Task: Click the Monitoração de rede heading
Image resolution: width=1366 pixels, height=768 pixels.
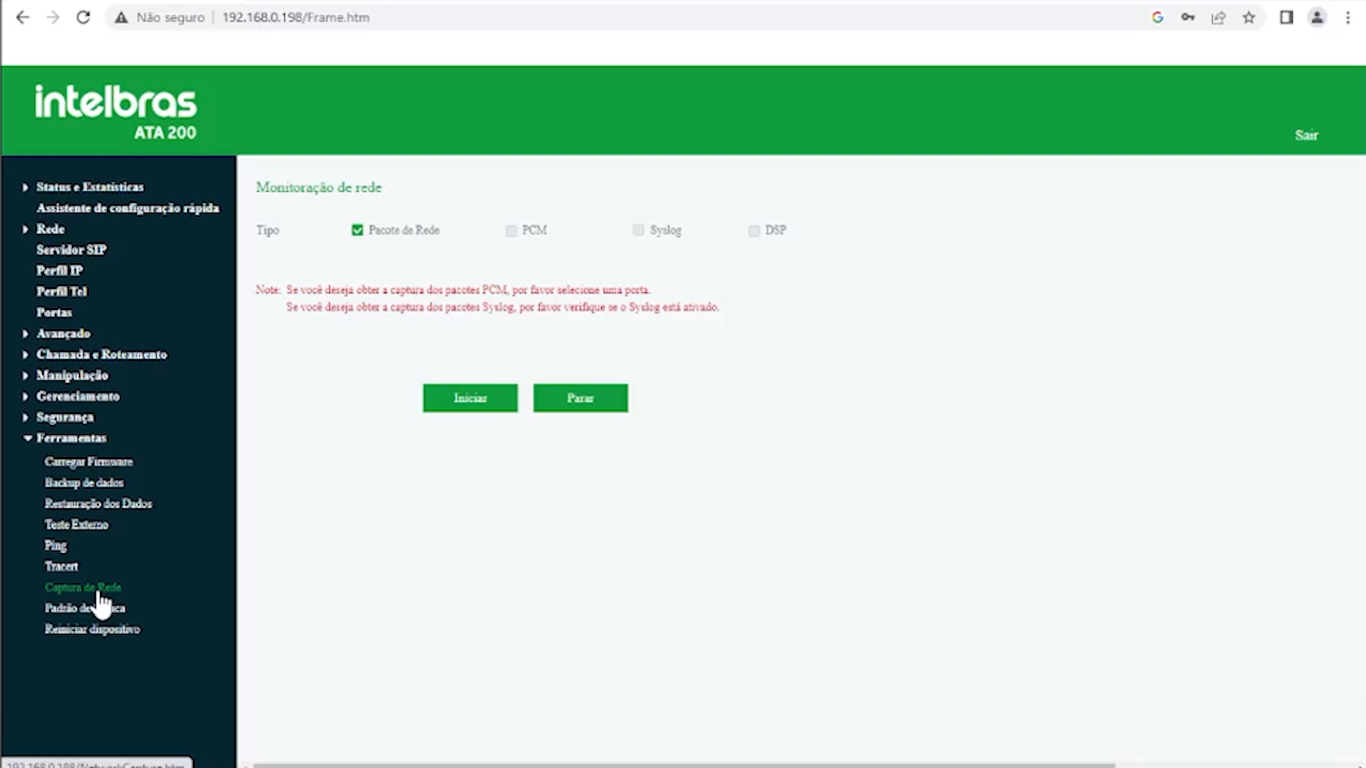Action: 319,187
